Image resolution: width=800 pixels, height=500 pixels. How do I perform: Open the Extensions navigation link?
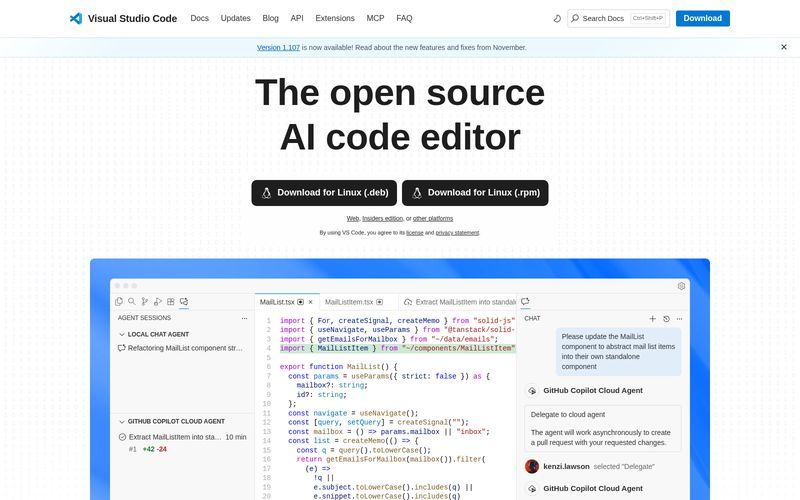tap(335, 18)
